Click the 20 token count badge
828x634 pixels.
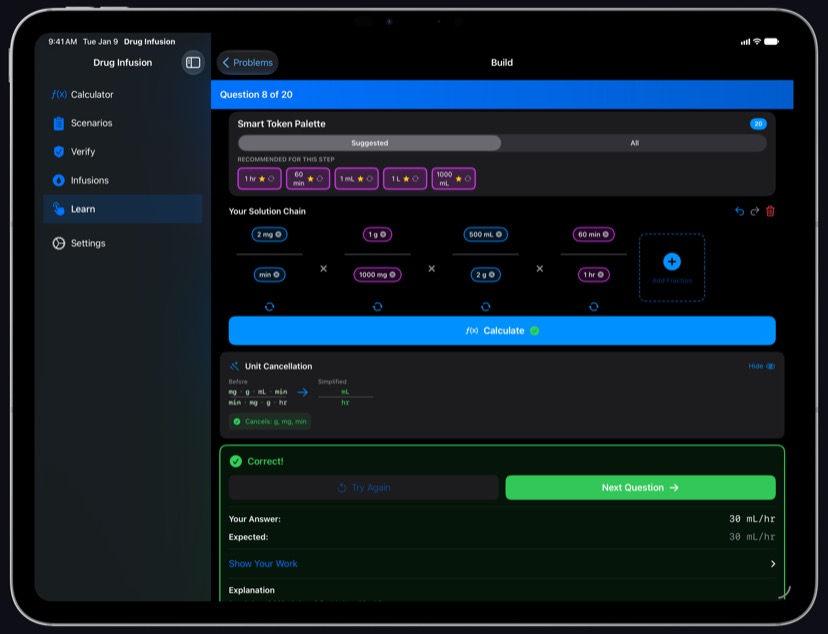tap(758, 124)
